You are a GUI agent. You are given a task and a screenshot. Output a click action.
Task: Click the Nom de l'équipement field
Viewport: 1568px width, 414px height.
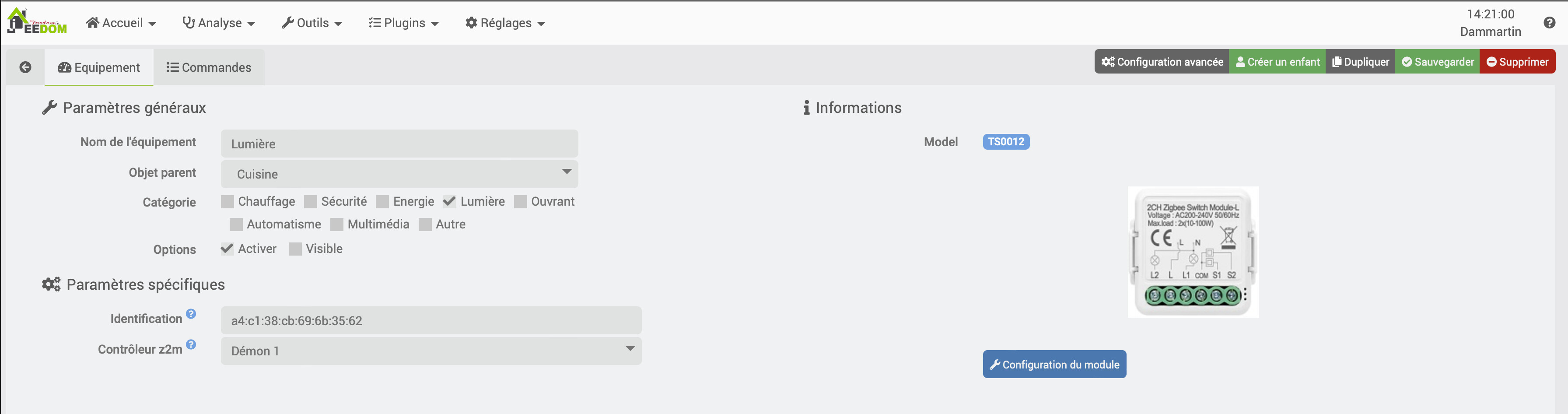click(x=399, y=144)
